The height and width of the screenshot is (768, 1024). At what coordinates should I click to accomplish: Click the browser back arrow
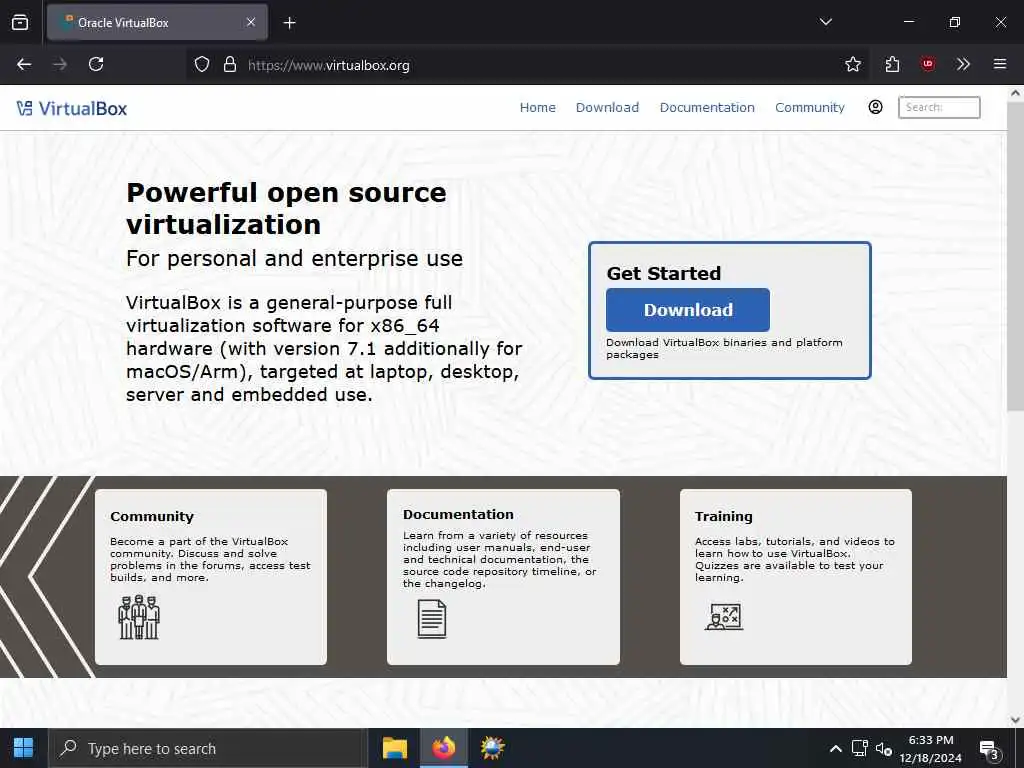pyautogui.click(x=24, y=64)
